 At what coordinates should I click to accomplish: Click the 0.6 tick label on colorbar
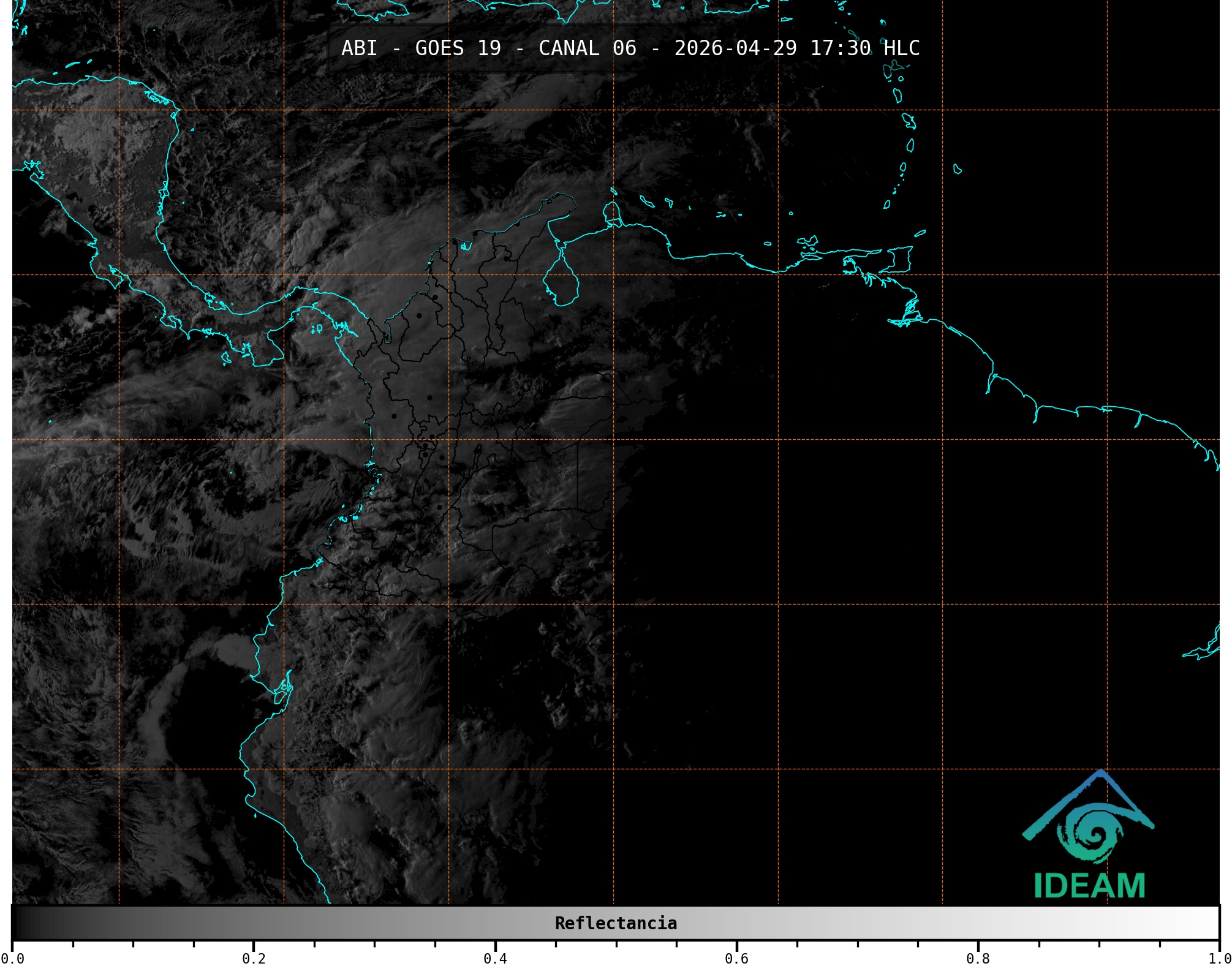736,958
